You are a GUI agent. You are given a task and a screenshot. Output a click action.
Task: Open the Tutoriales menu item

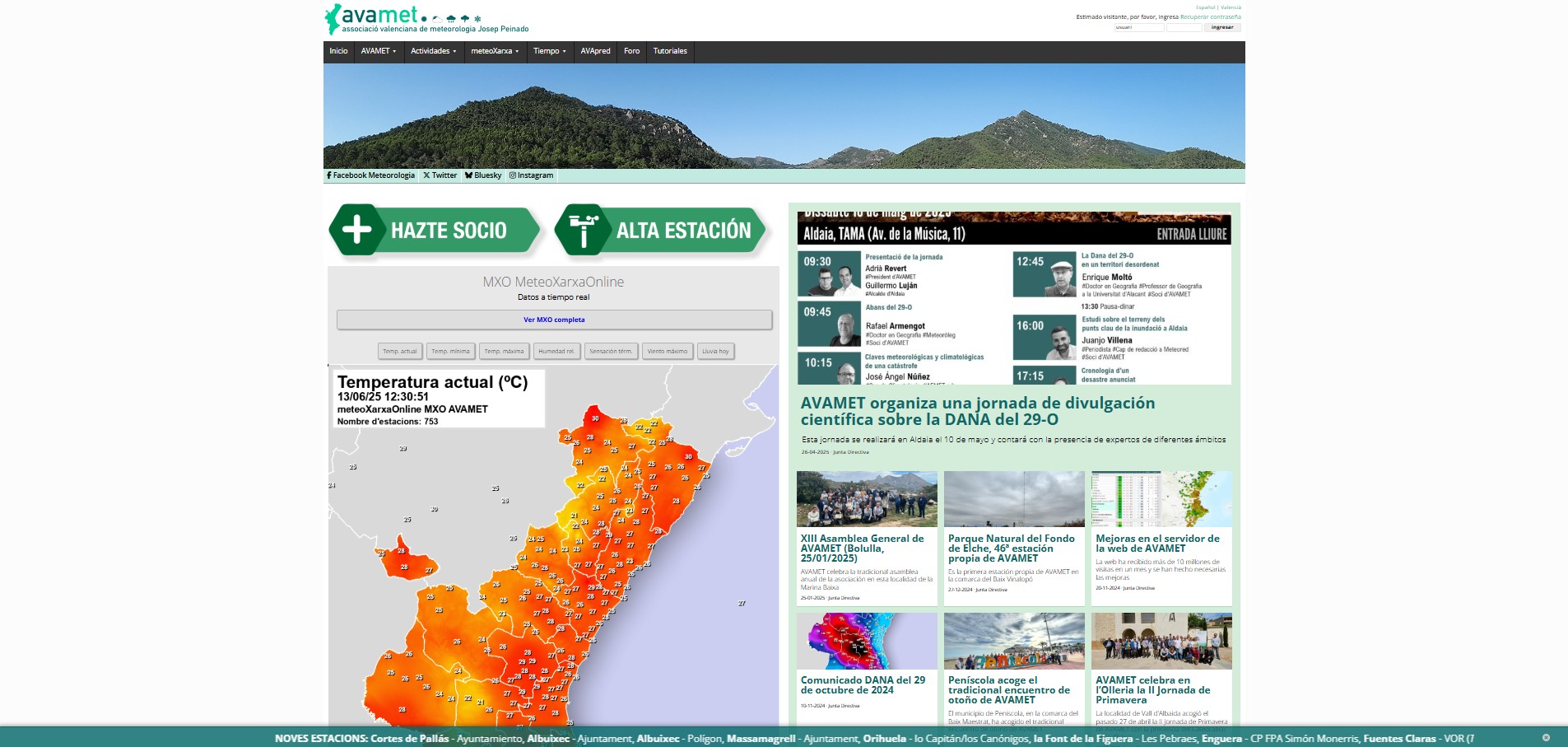[x=670, y=51]
